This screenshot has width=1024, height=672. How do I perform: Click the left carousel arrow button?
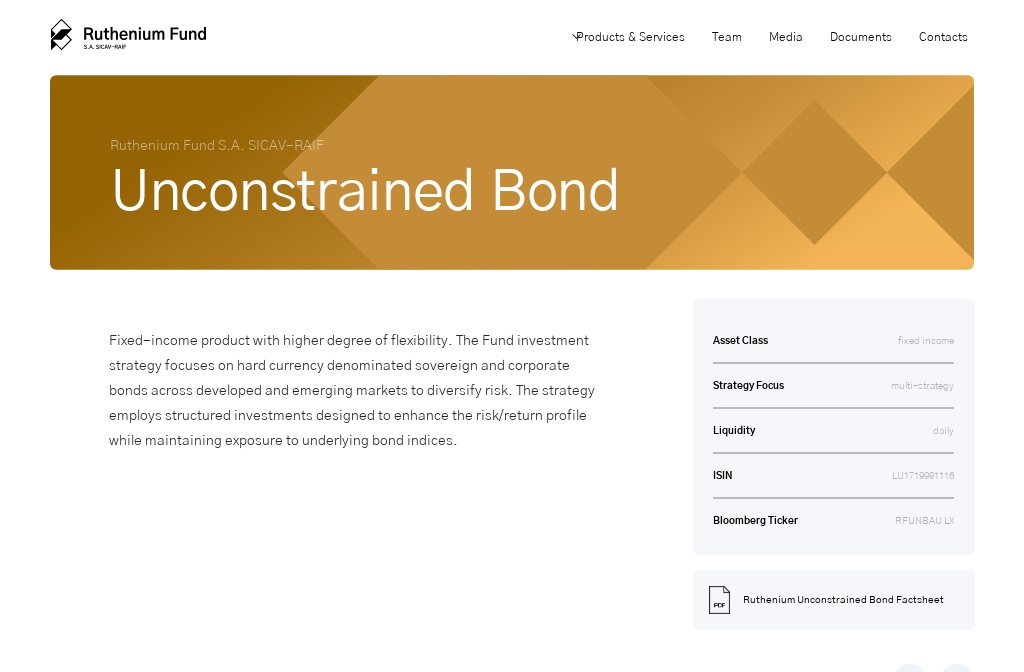click(910, 668)
